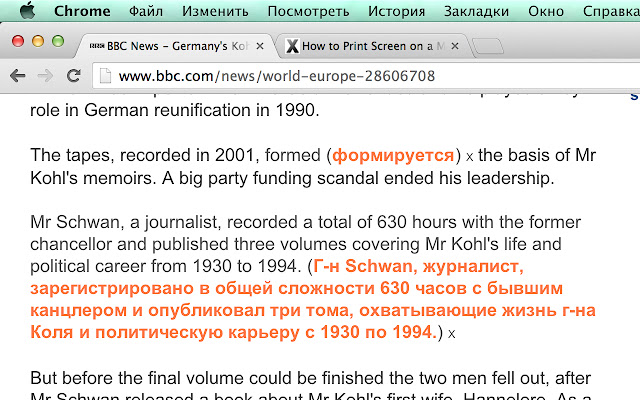Open the Chrome application menu
640x400 pixels.
click(82, 11)
